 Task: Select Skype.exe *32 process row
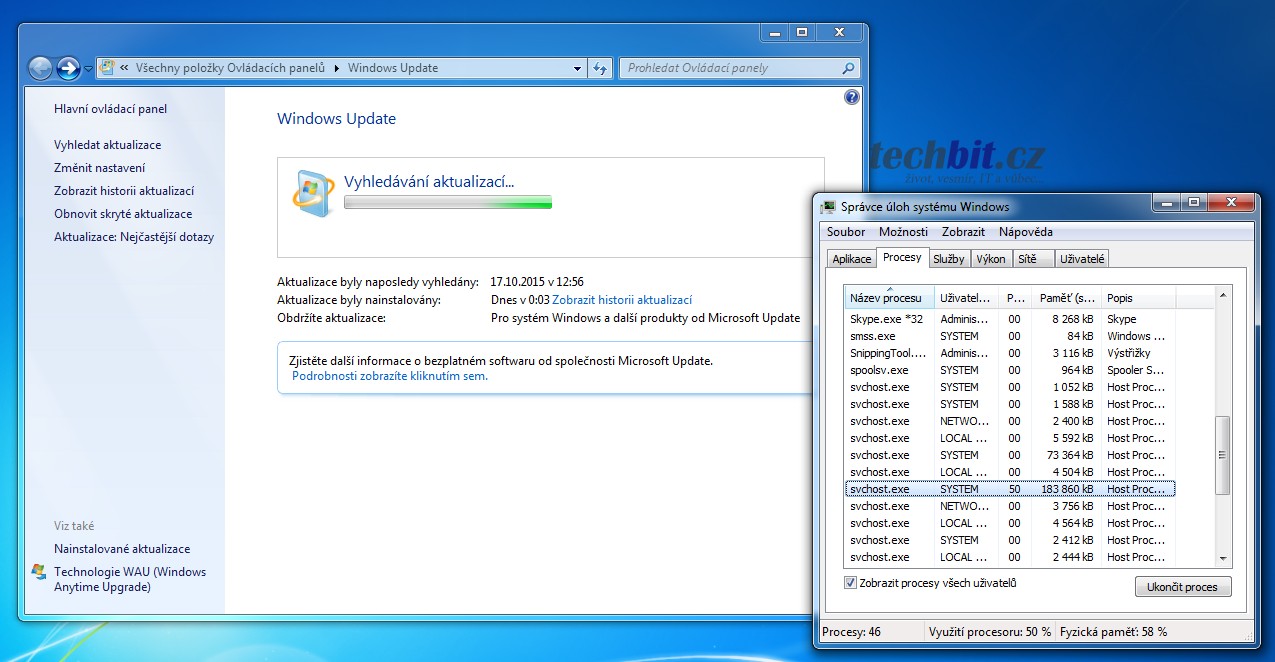1010,319
